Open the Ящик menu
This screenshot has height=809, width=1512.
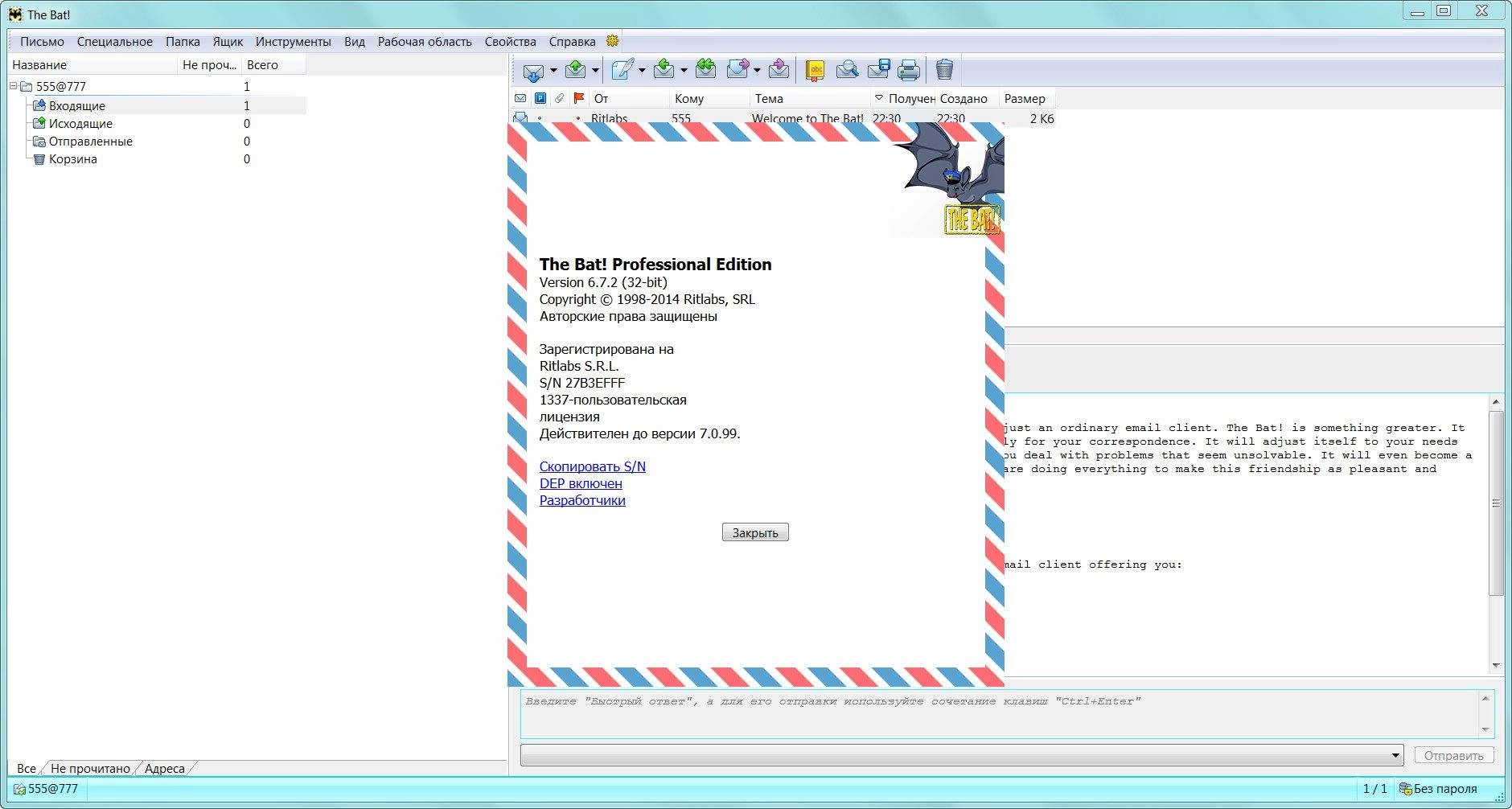[228, 42]
